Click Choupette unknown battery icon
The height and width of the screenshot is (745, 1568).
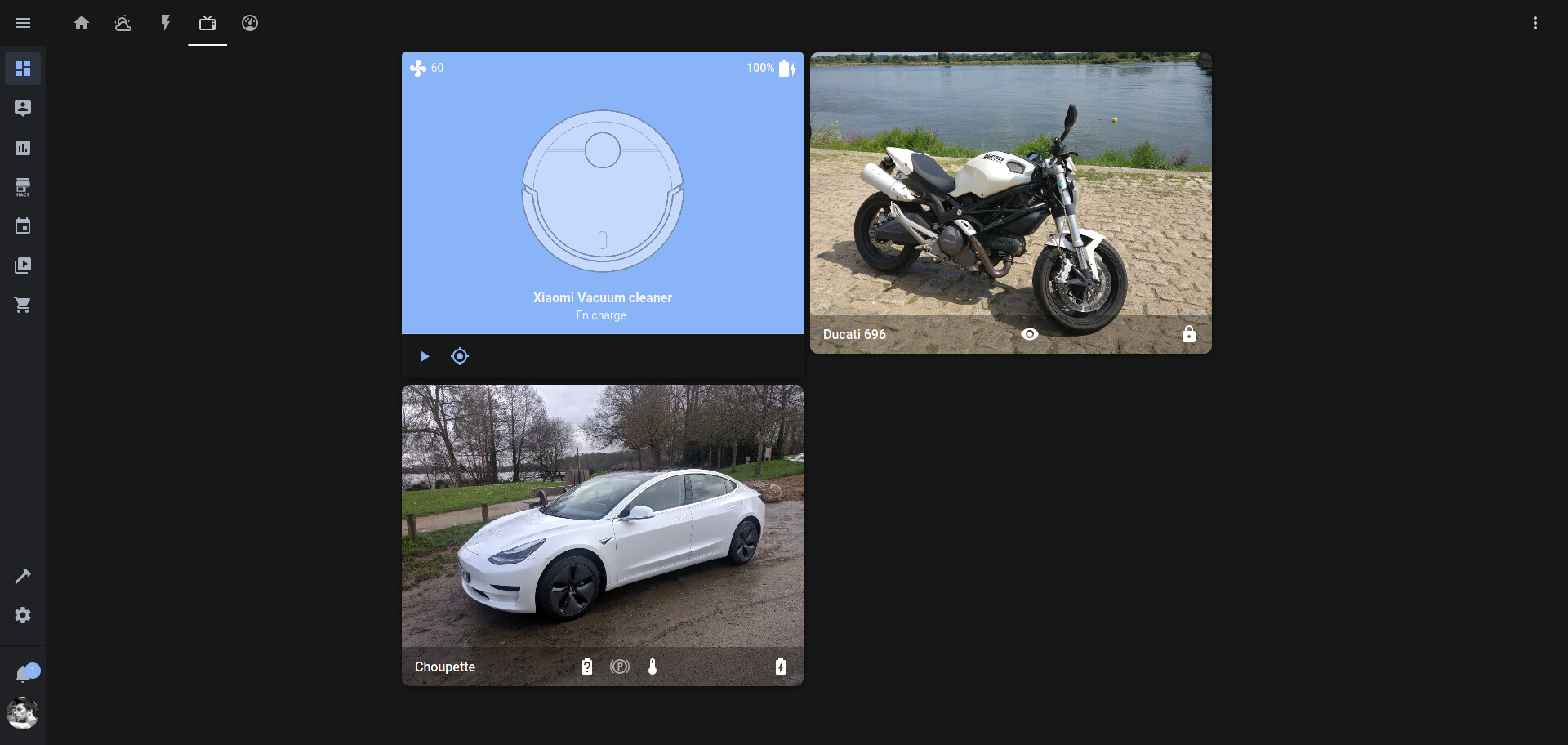click(x=587, y=667)
